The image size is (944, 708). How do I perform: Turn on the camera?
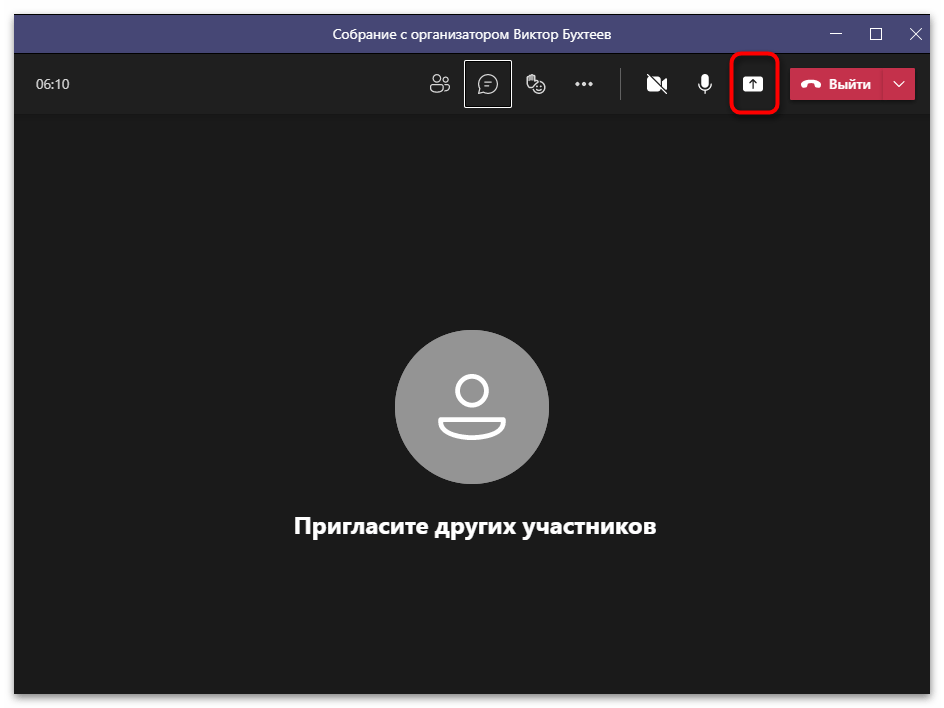pos(657,84)
